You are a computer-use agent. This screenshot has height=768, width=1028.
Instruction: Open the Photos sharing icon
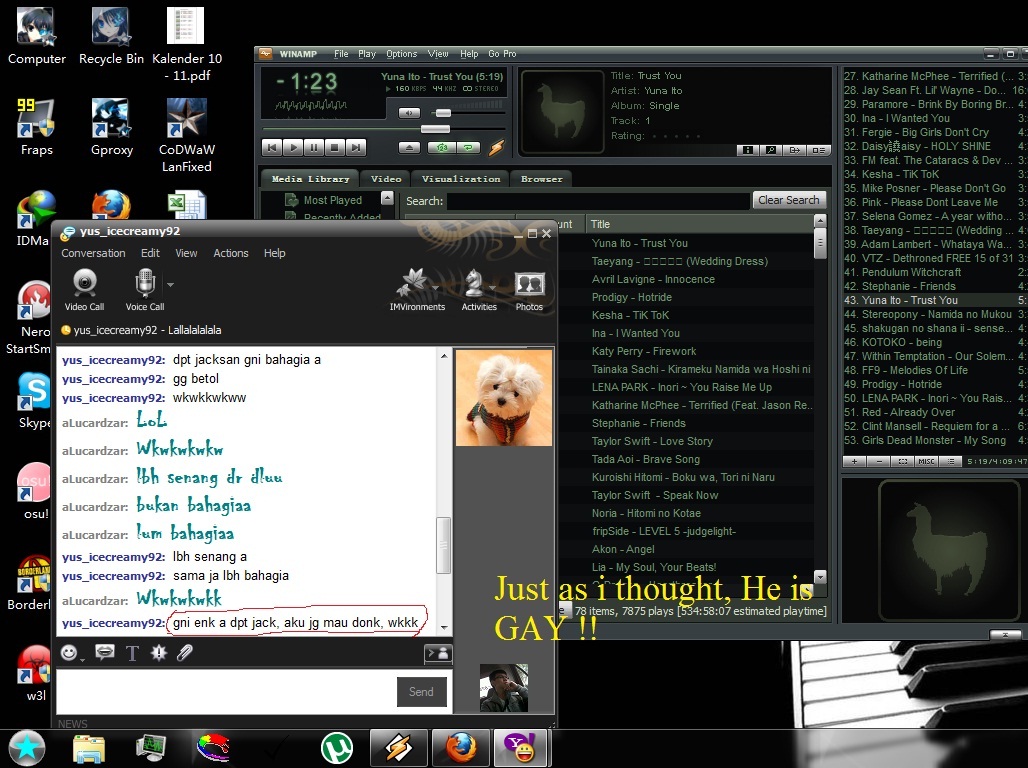(x=529, y=290)
